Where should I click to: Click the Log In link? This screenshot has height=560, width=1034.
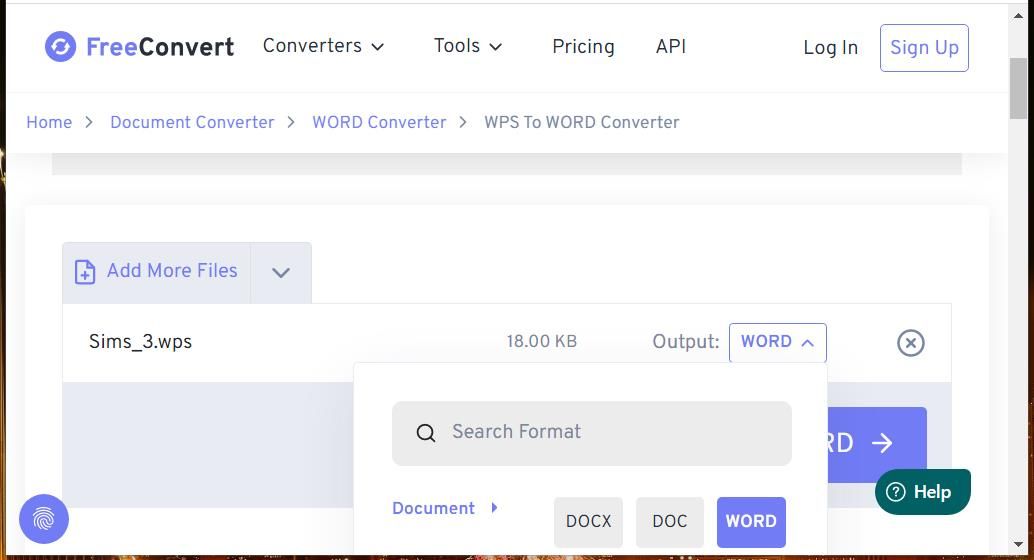tap(830, 47)
